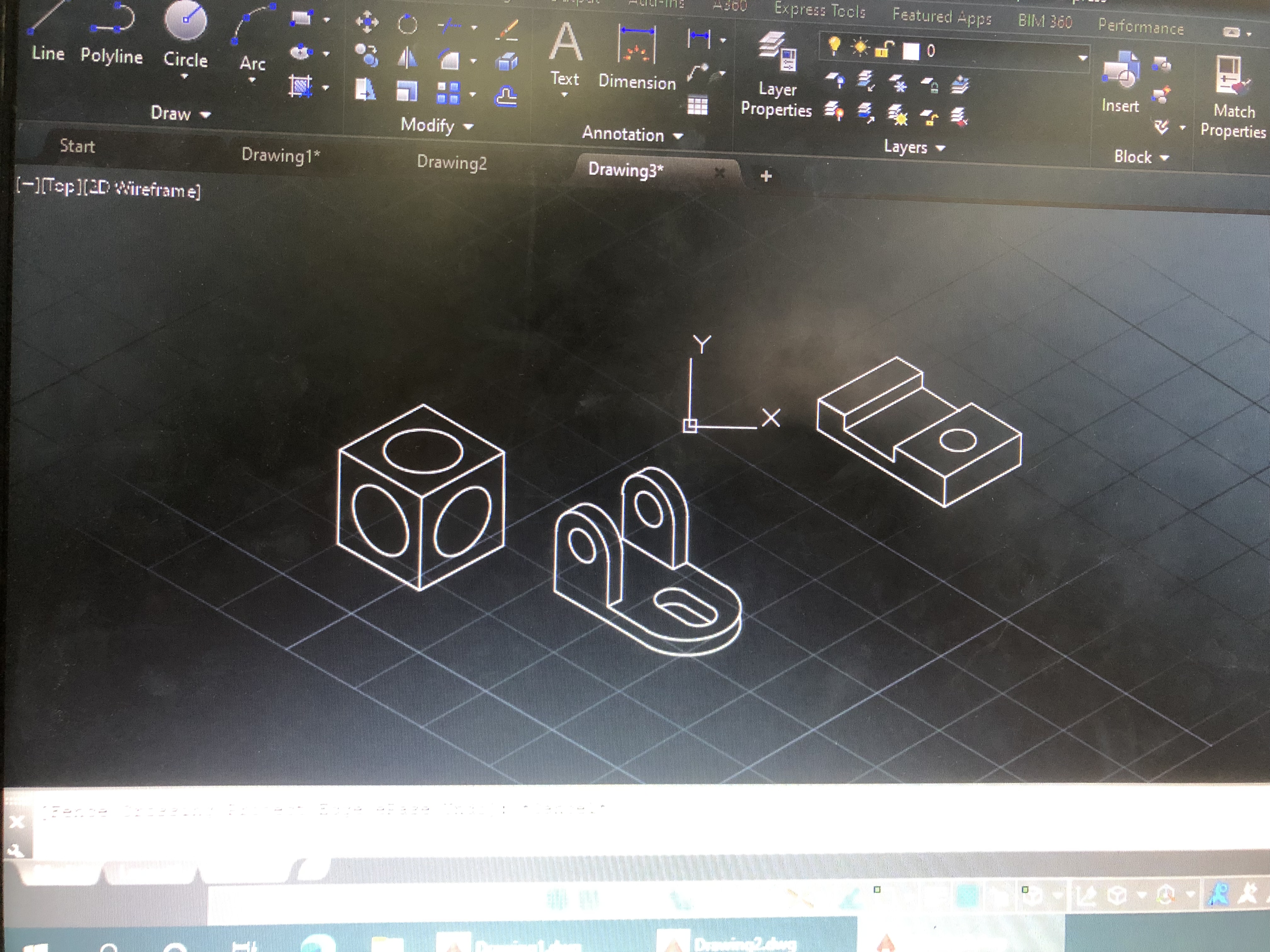The image size is (1270, 952).
Task: Open Layer Properties manager
Action: (776, 75)
